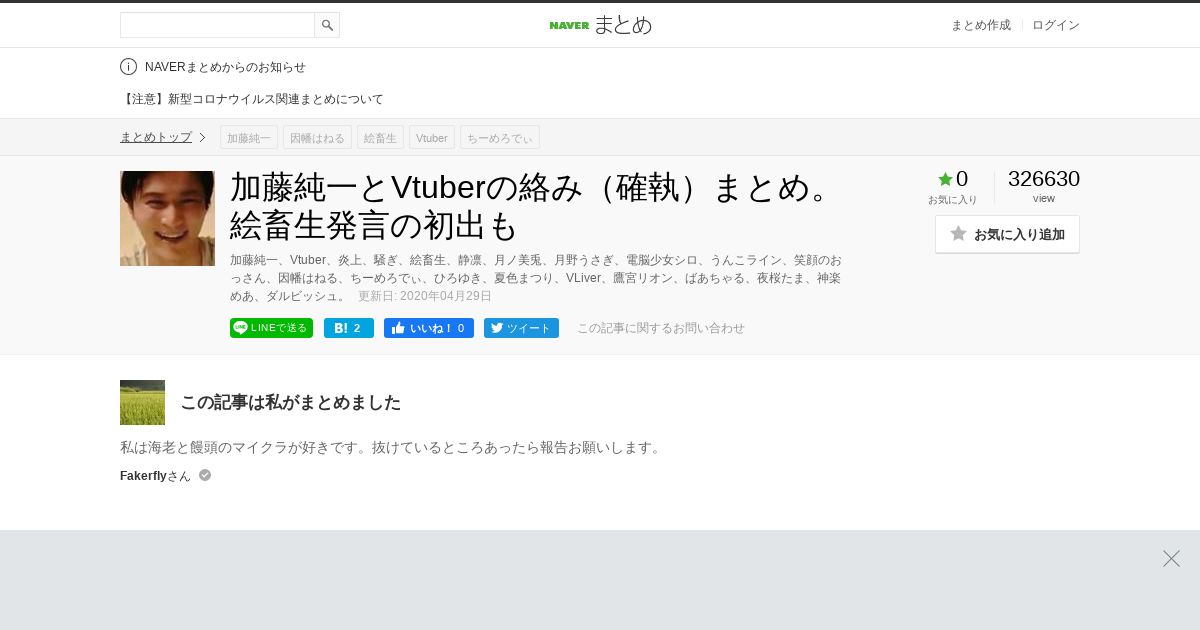1200x630 pixels.
Task: Open the ログイン link
Action: [1056, 25]
